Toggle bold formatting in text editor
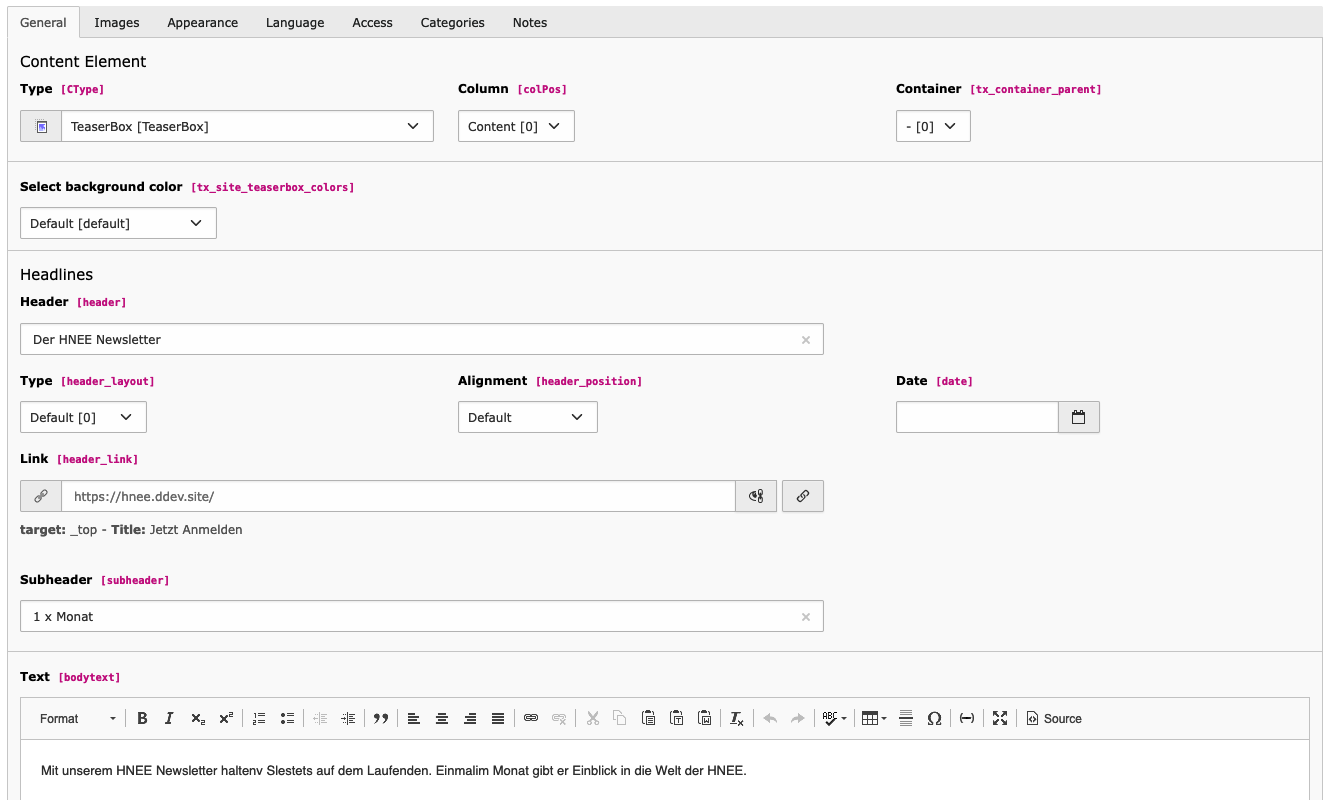 (x=142, y=719)
